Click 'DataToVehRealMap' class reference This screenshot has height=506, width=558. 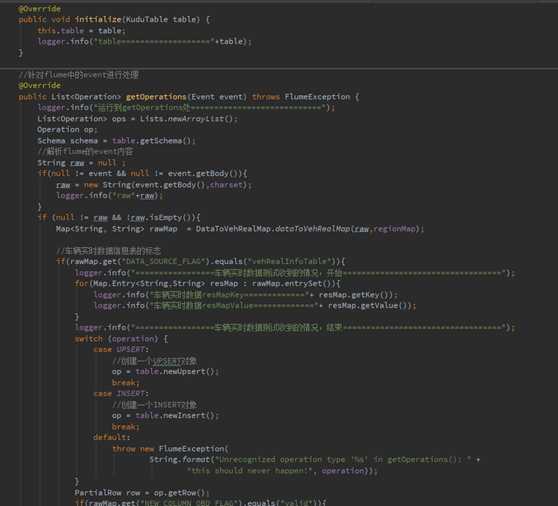click(x=233, y=229)
